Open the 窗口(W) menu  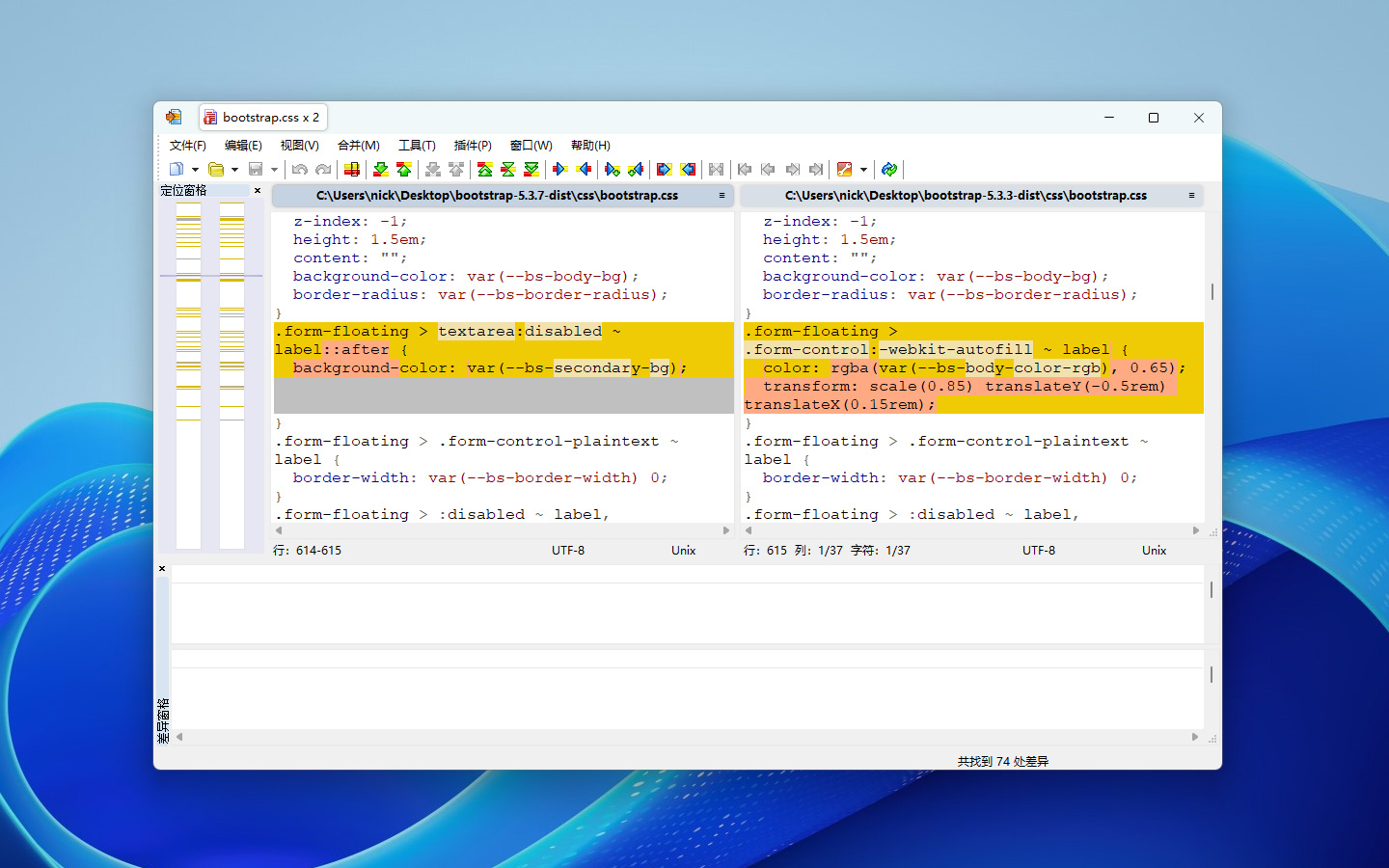point(531,146)
